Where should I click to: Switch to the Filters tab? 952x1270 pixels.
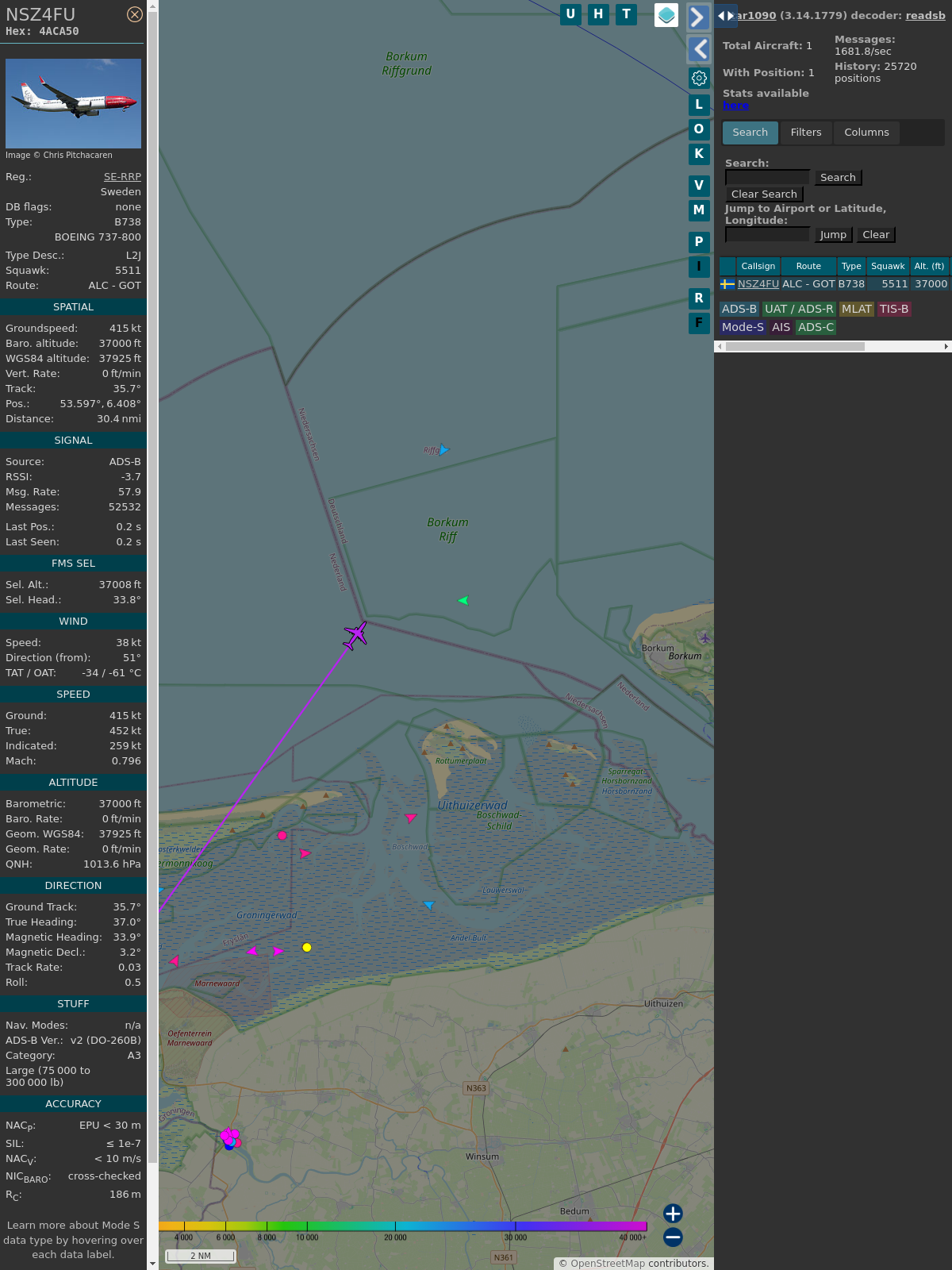[x=806, y=133]
